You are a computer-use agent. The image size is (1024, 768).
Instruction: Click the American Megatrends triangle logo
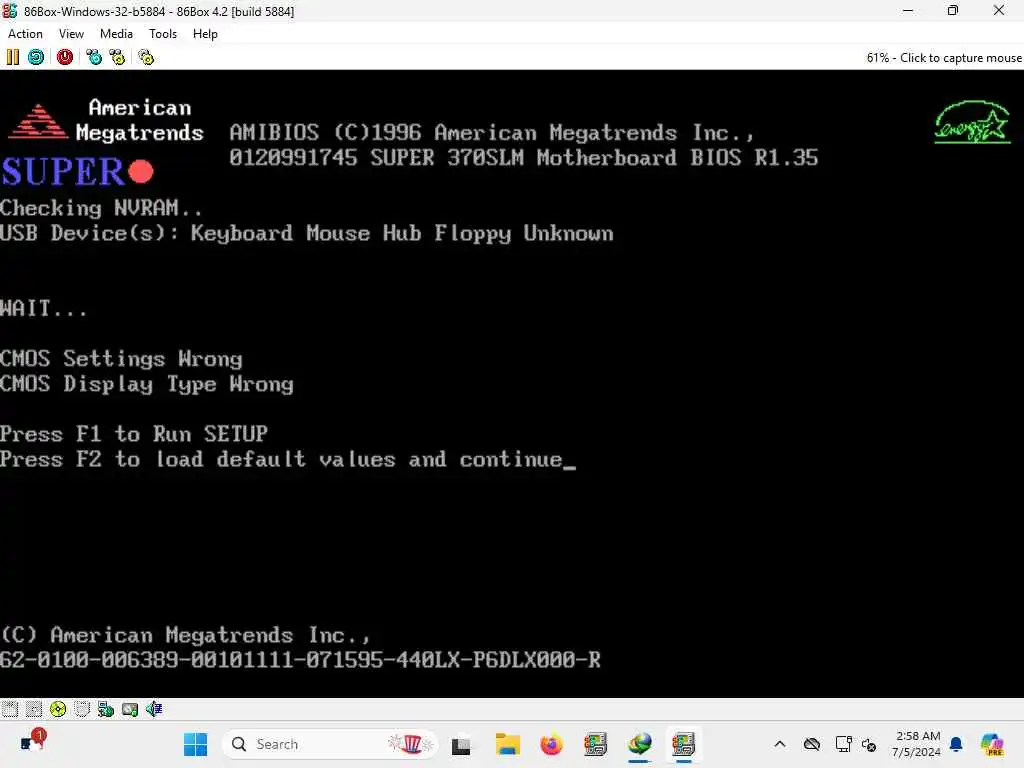(x=38, y=121)
